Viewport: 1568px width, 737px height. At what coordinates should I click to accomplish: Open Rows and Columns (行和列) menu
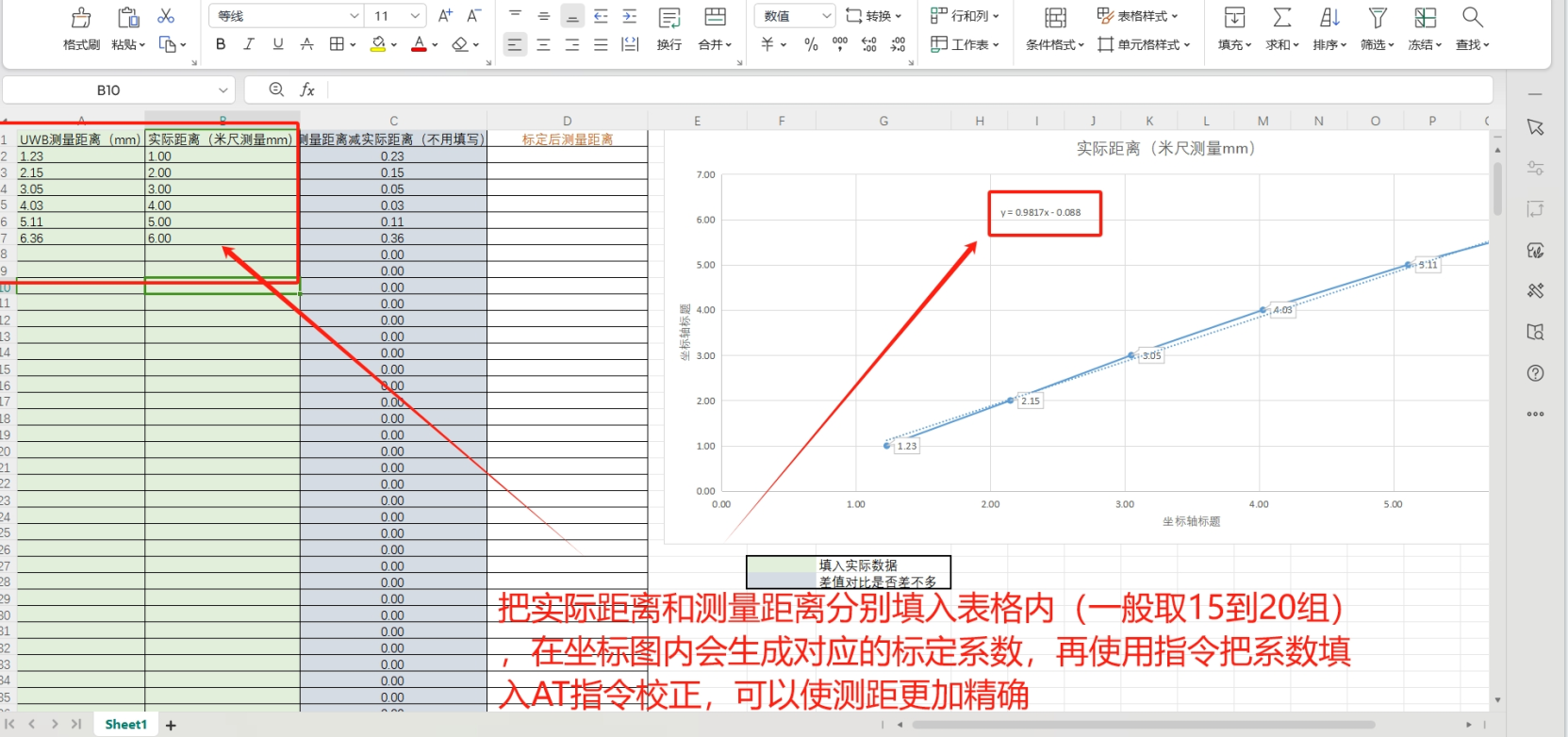point(965,16)
